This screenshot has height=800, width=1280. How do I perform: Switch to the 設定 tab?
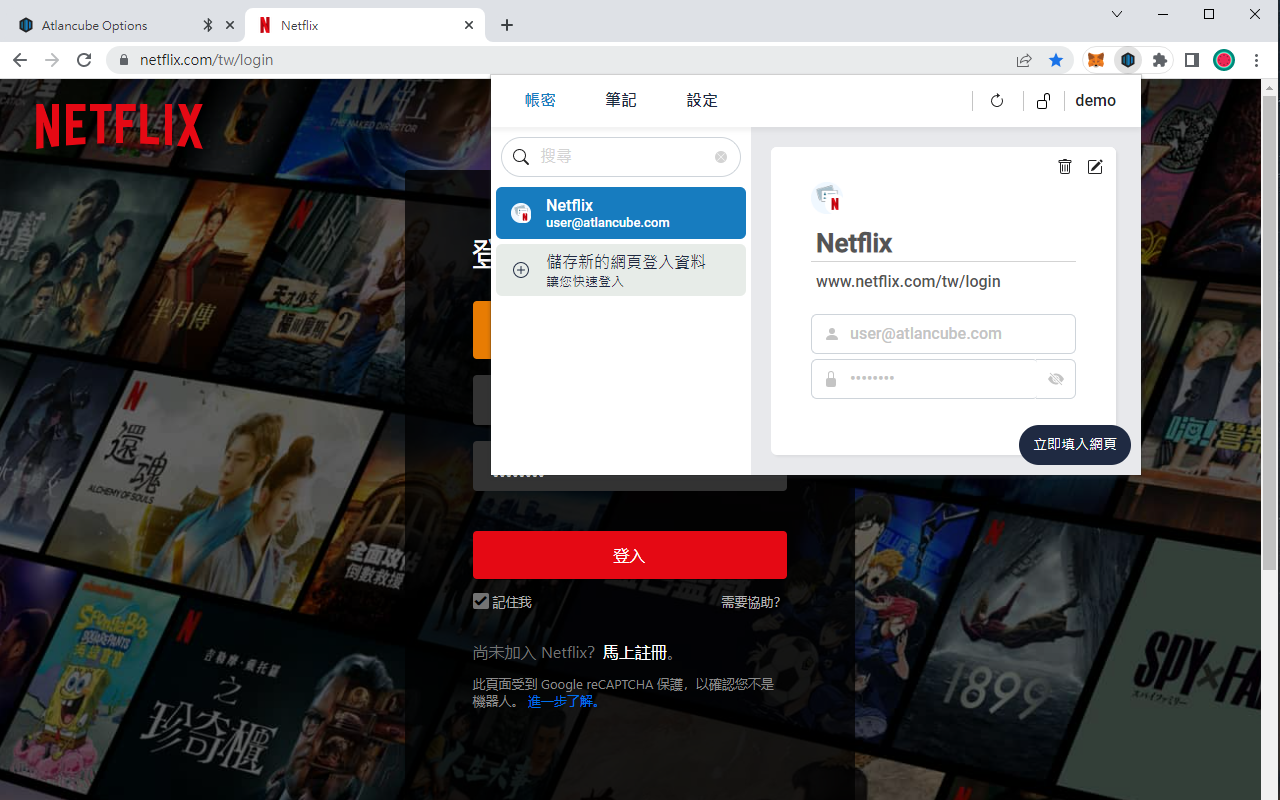702,100
